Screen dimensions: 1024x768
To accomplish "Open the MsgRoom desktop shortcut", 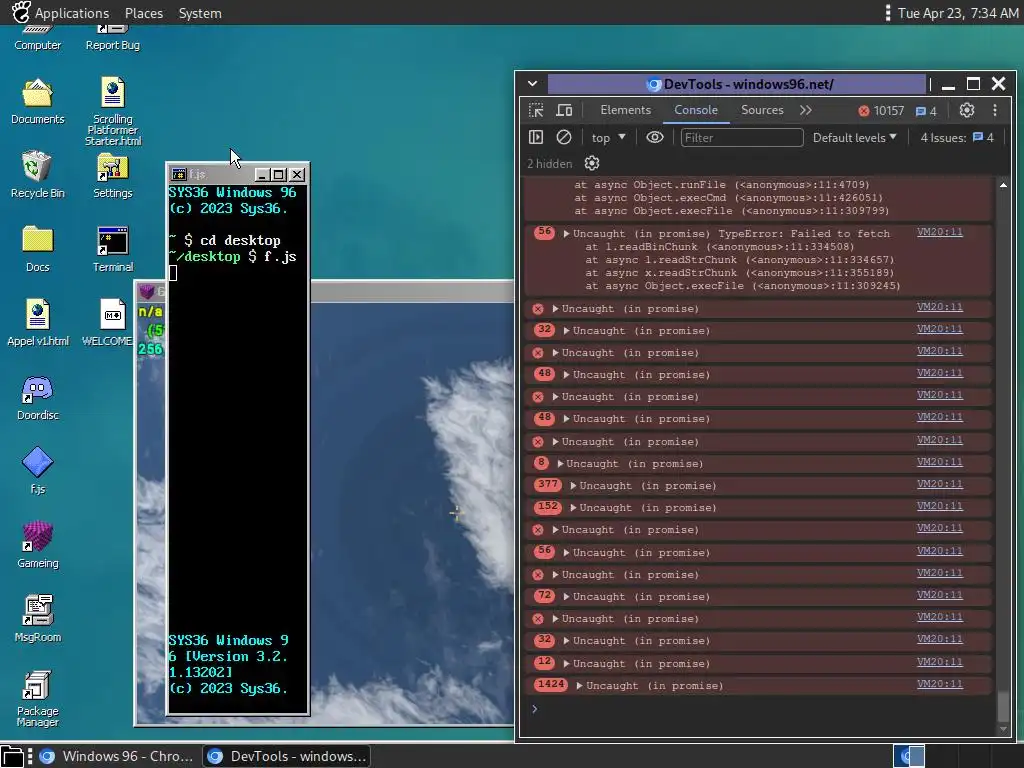I will (x=37, y=618).
